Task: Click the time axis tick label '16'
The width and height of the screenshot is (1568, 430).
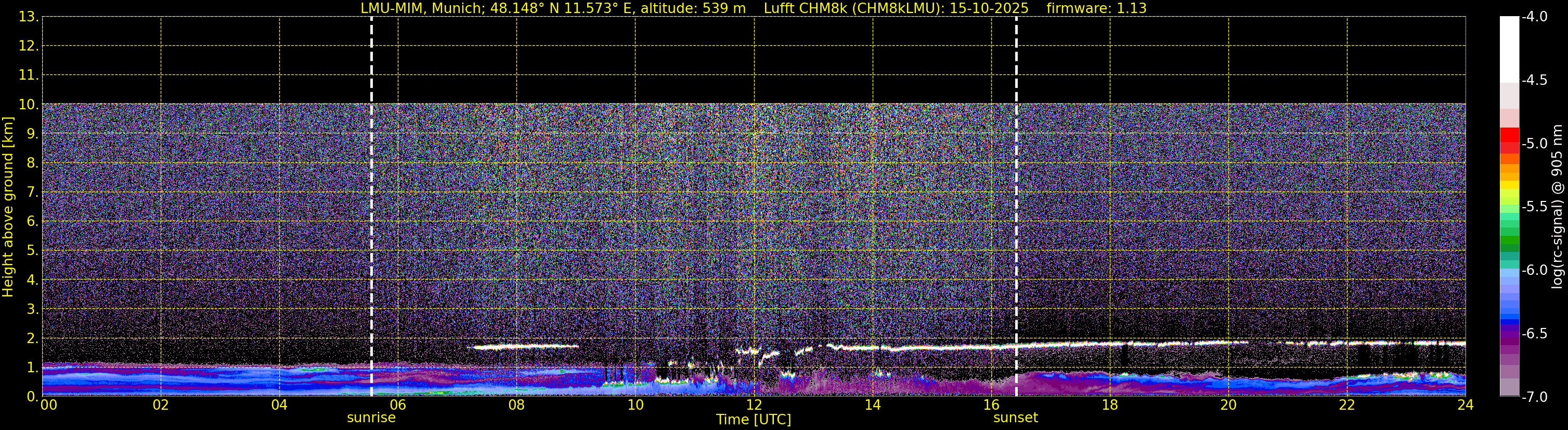Action: tap(992, 405)
